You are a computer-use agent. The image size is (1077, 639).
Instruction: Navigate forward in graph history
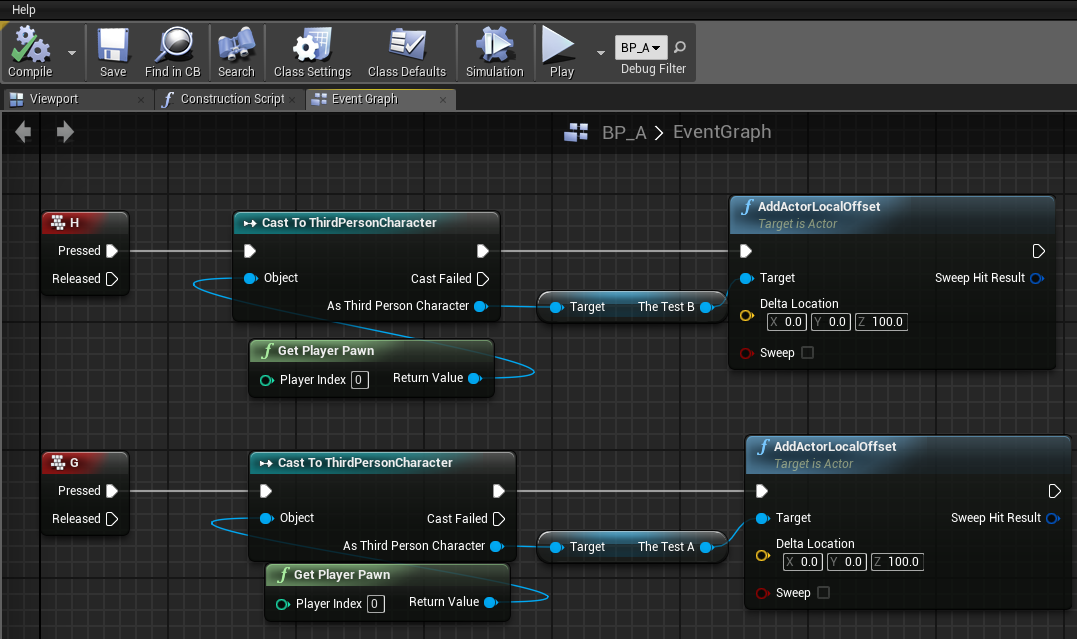tap(65, 131)
